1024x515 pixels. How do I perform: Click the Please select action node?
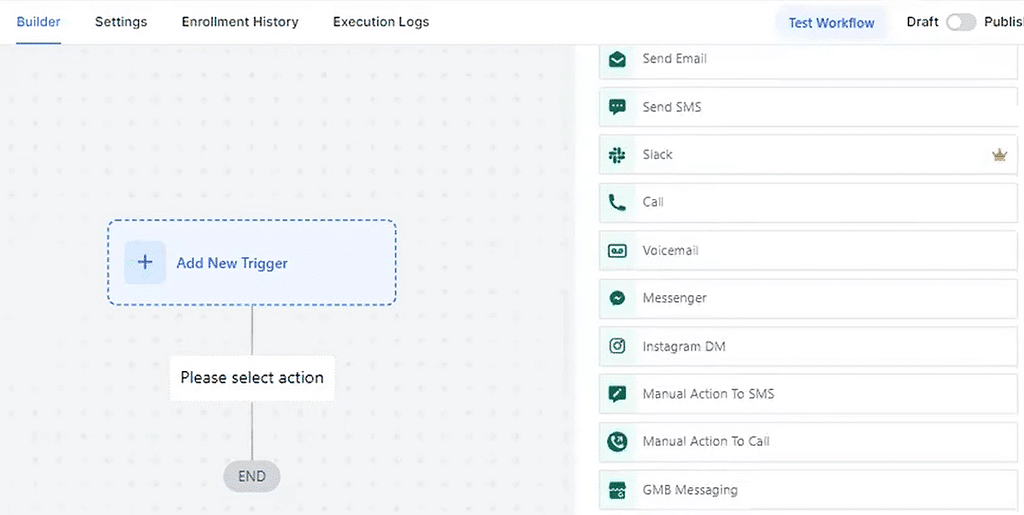tap(252, 378)
